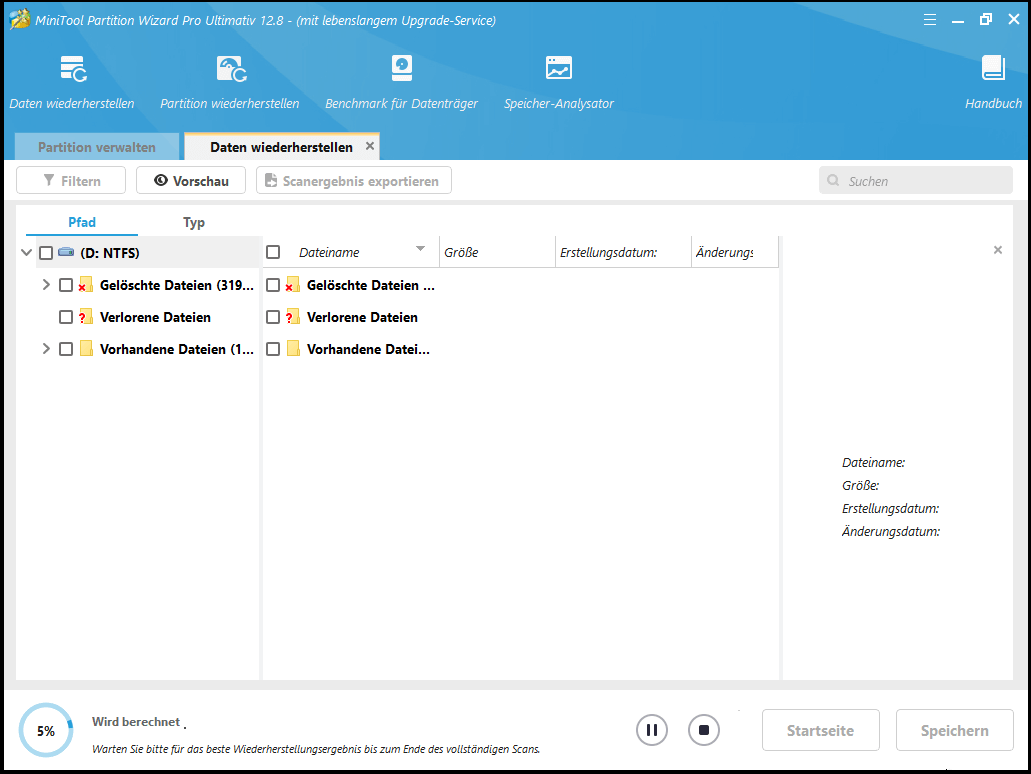Collapse the D: NTFS tree node
This screenshot has height=774, width=1031.
tap(26, 253)
